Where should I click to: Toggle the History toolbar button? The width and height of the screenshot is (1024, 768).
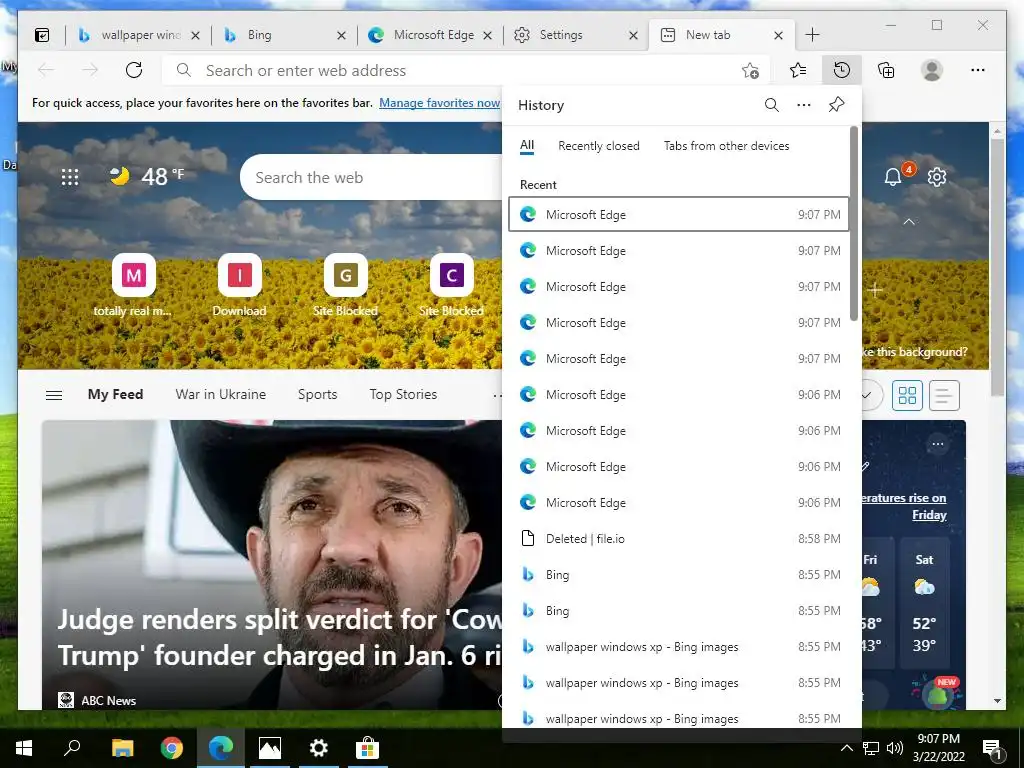point(842,70)
